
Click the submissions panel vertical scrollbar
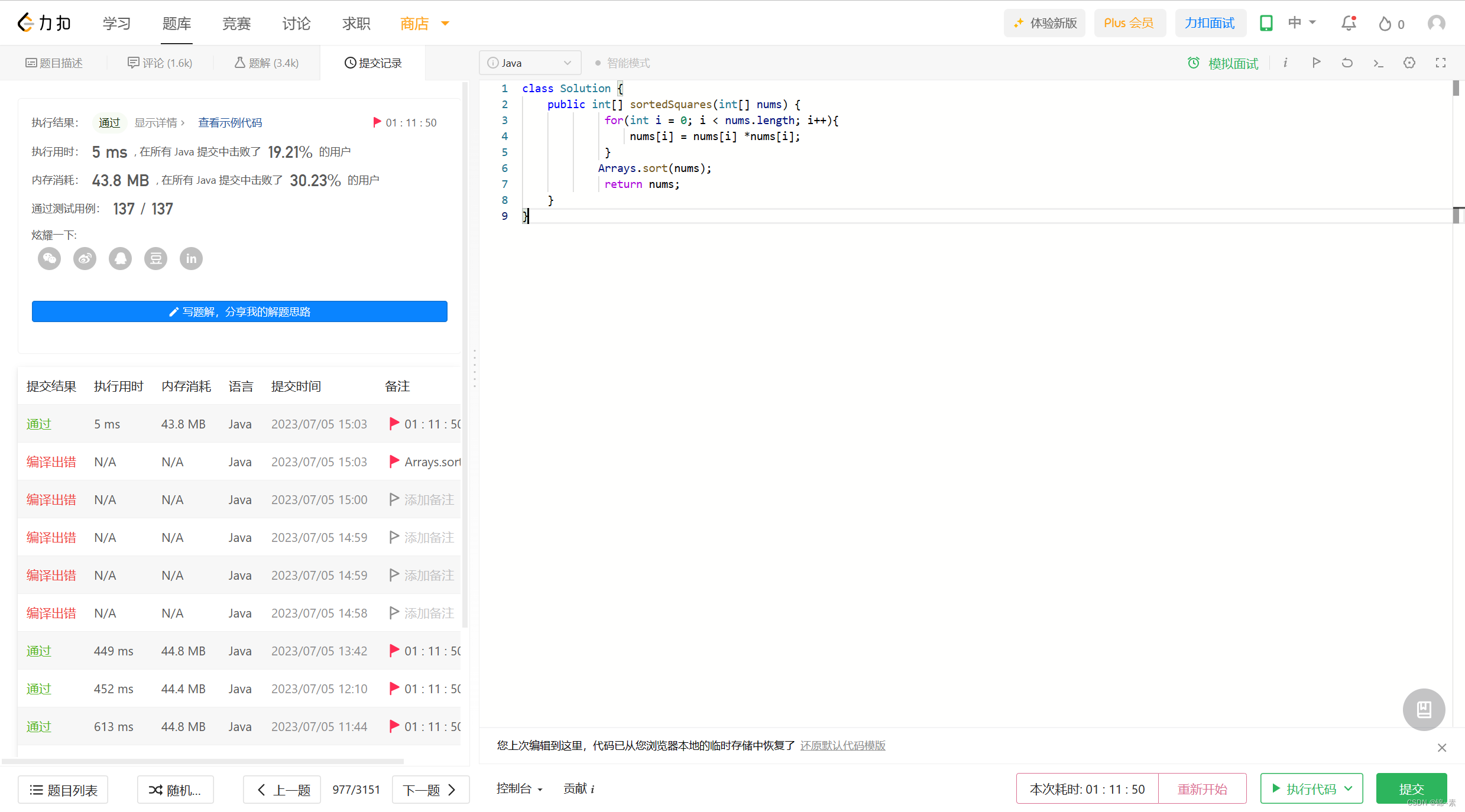point(465,355)
